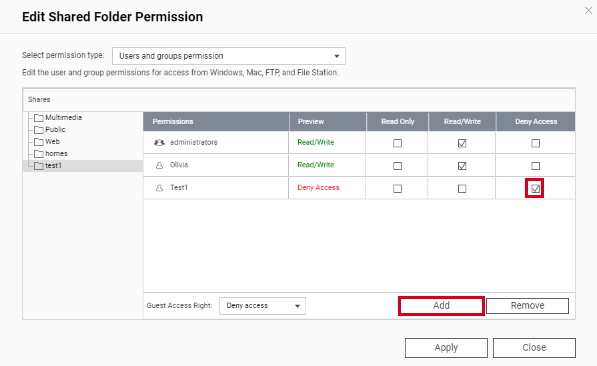Screen dimensions: 597x366
Task: Click the Remove button
Action: coord(527,306)
